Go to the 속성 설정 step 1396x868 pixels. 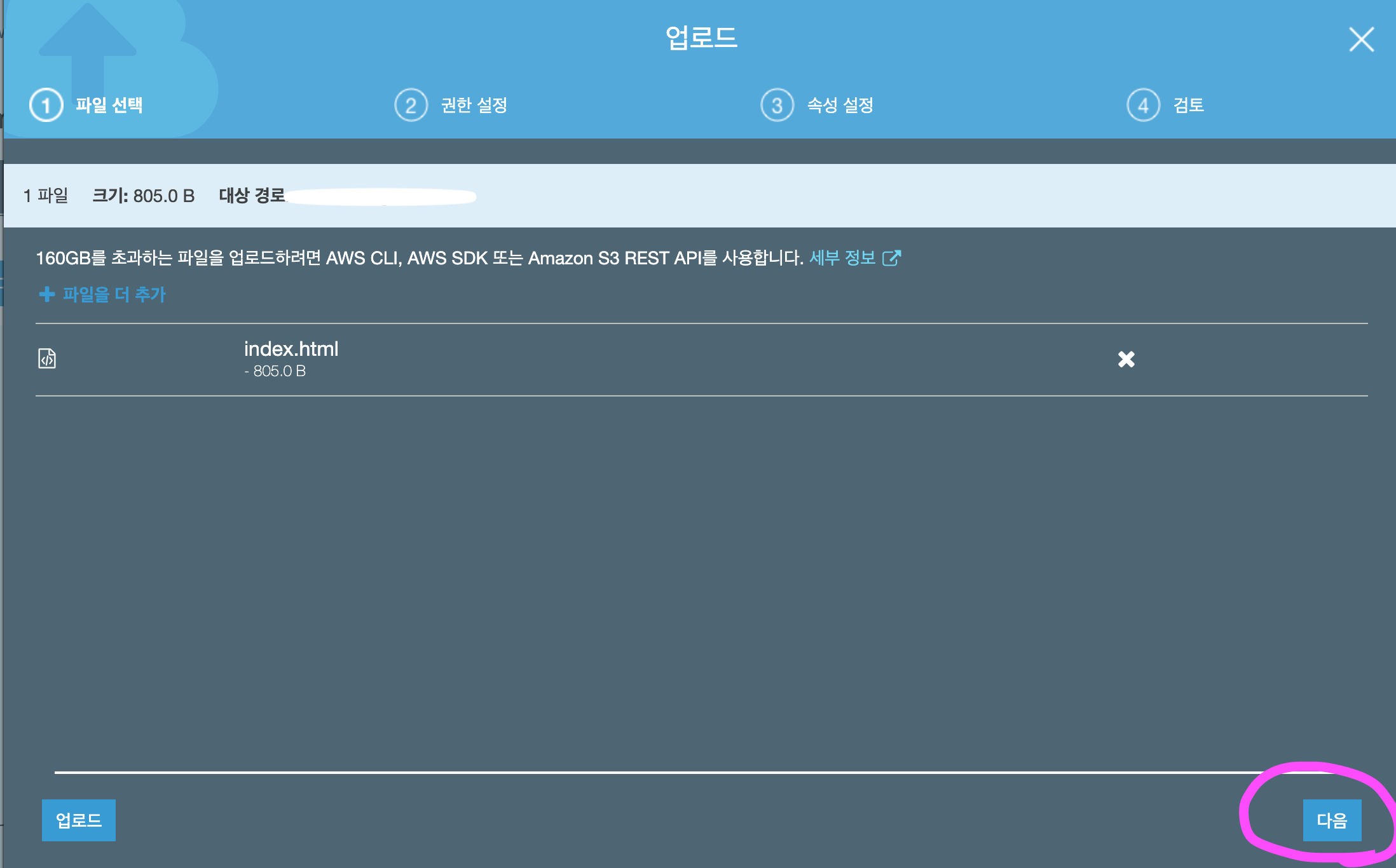click(840, 105)
